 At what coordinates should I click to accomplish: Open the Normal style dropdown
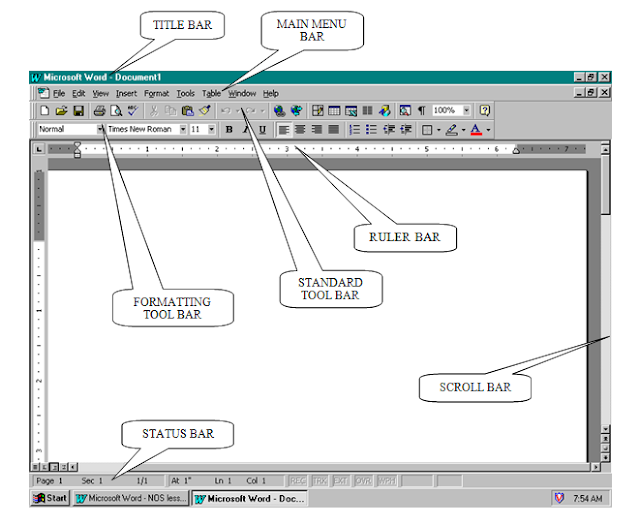click(100, 129)
